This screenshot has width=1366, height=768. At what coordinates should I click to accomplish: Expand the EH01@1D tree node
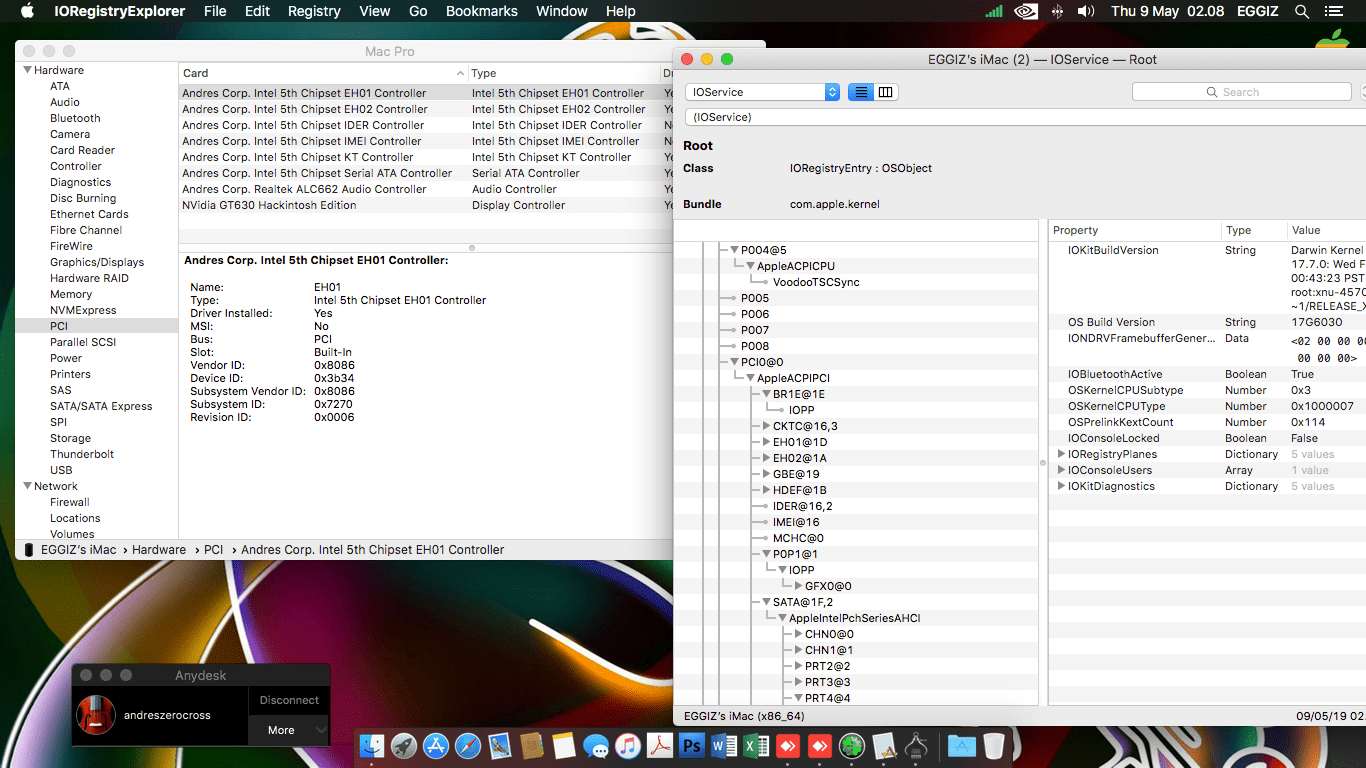(767, 442)
